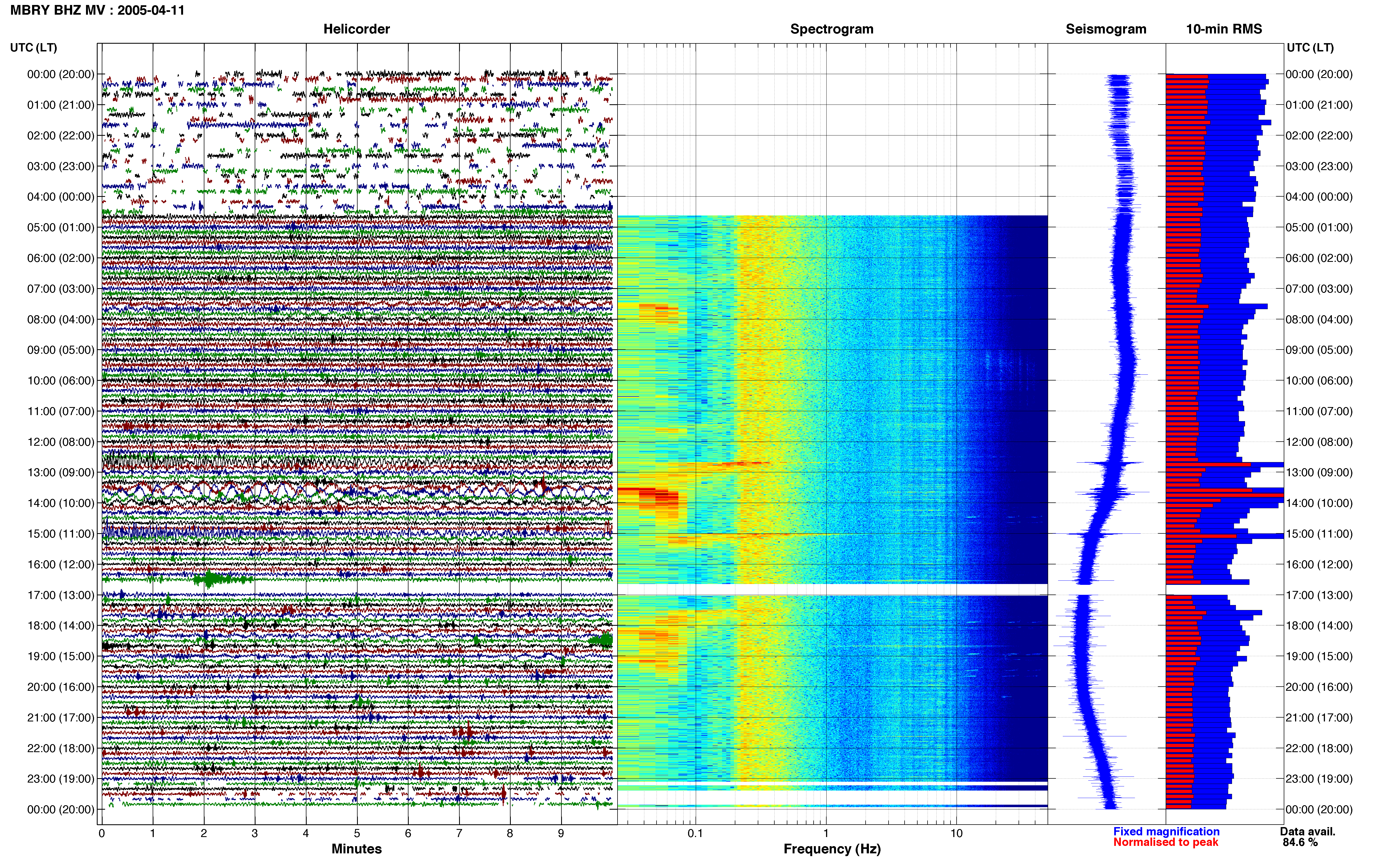This screenshot has height=868, width=1388.
Task: Click the left '23:00 (19:00)' time label
Action: pos(61,778)
